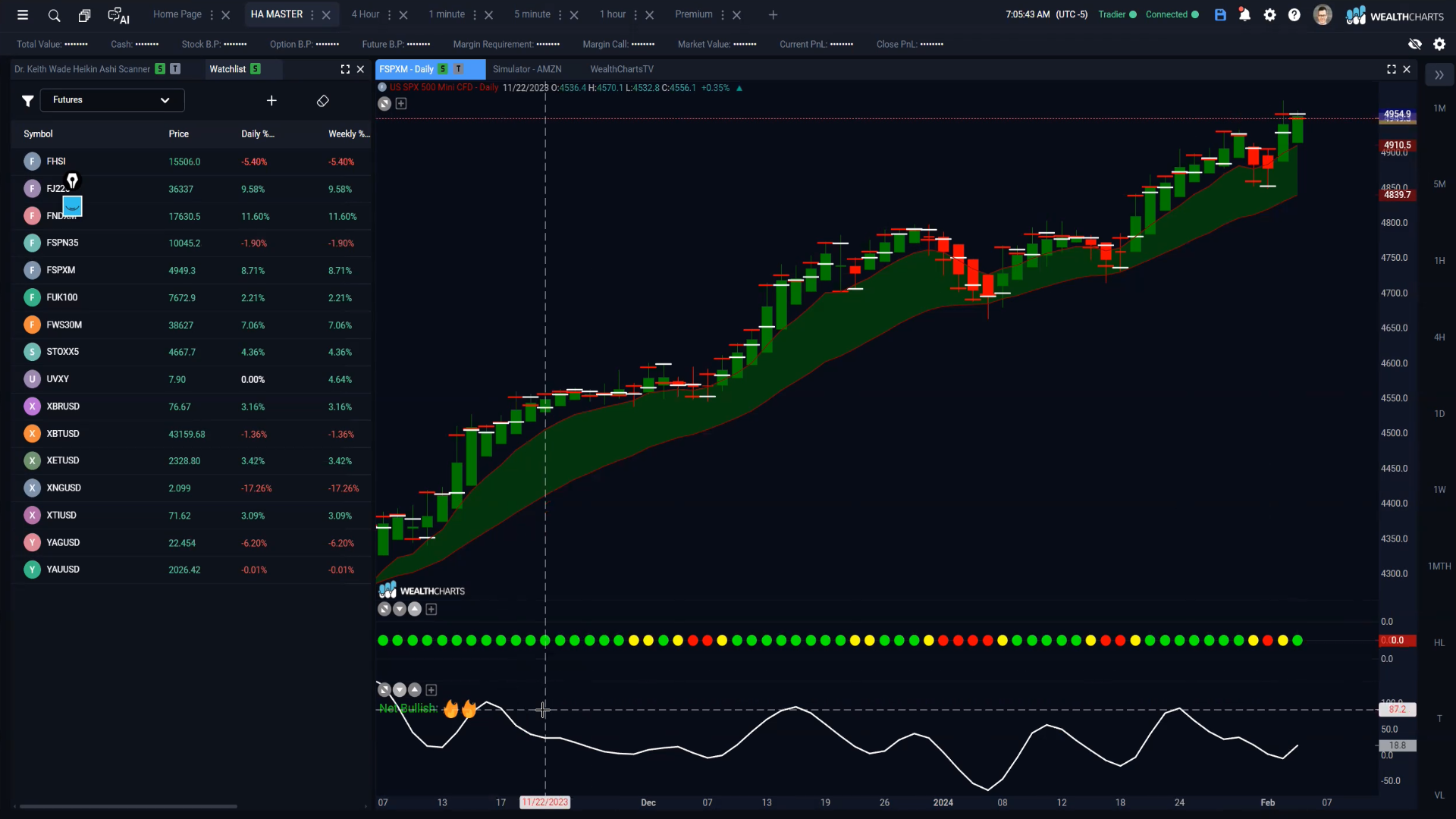Click the 4954.9 price marker on axis

point(1397,115)
